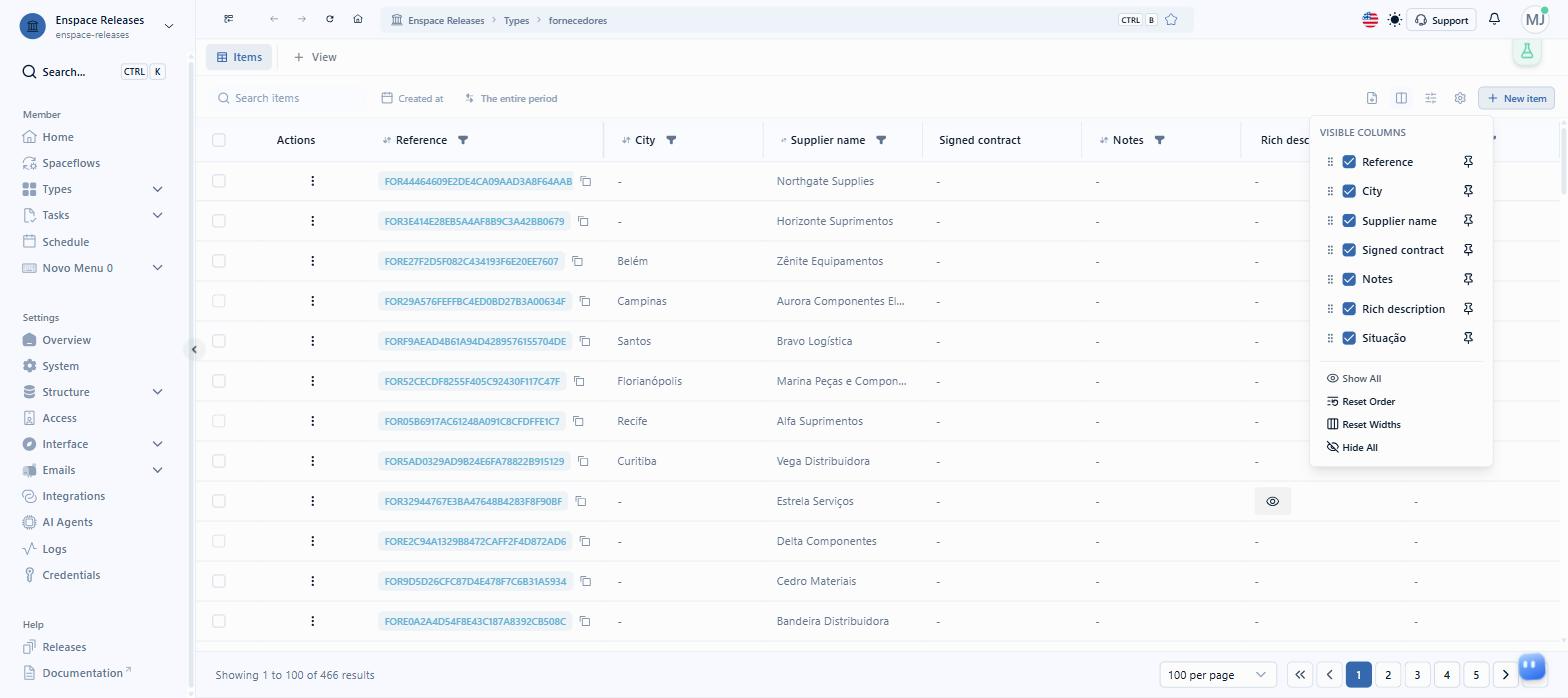
Task: Expand the Structure settings section
Action: coord(157,392)
